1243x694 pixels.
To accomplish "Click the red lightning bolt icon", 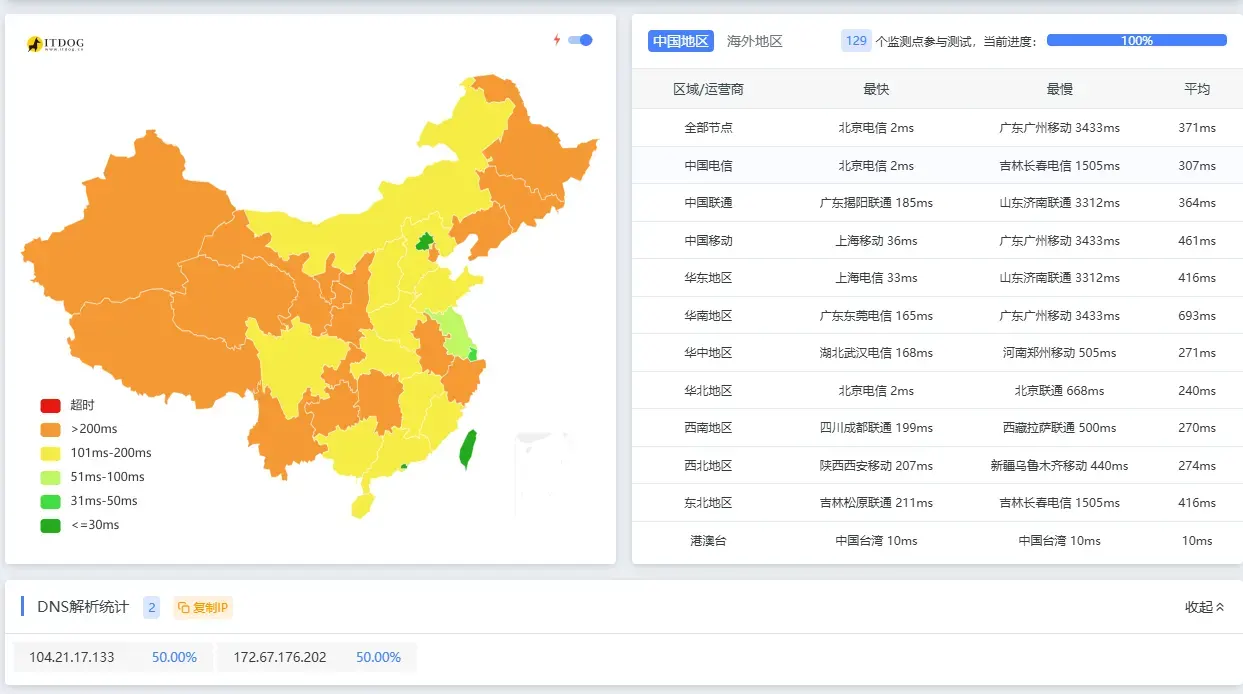I will coord(557,40).
